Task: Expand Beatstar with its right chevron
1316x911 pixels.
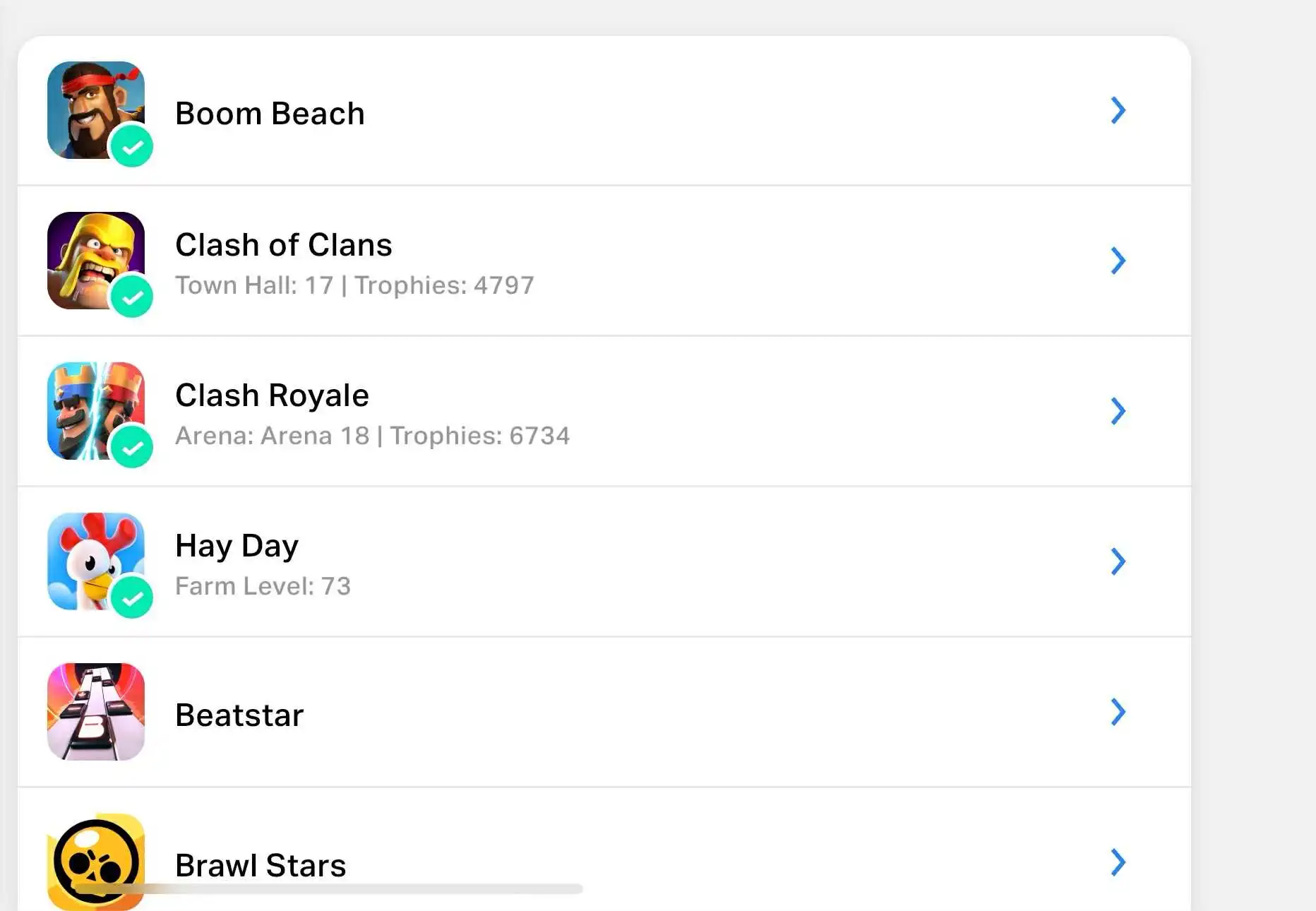Action: pyautogui.click(x=1118, y=712)
